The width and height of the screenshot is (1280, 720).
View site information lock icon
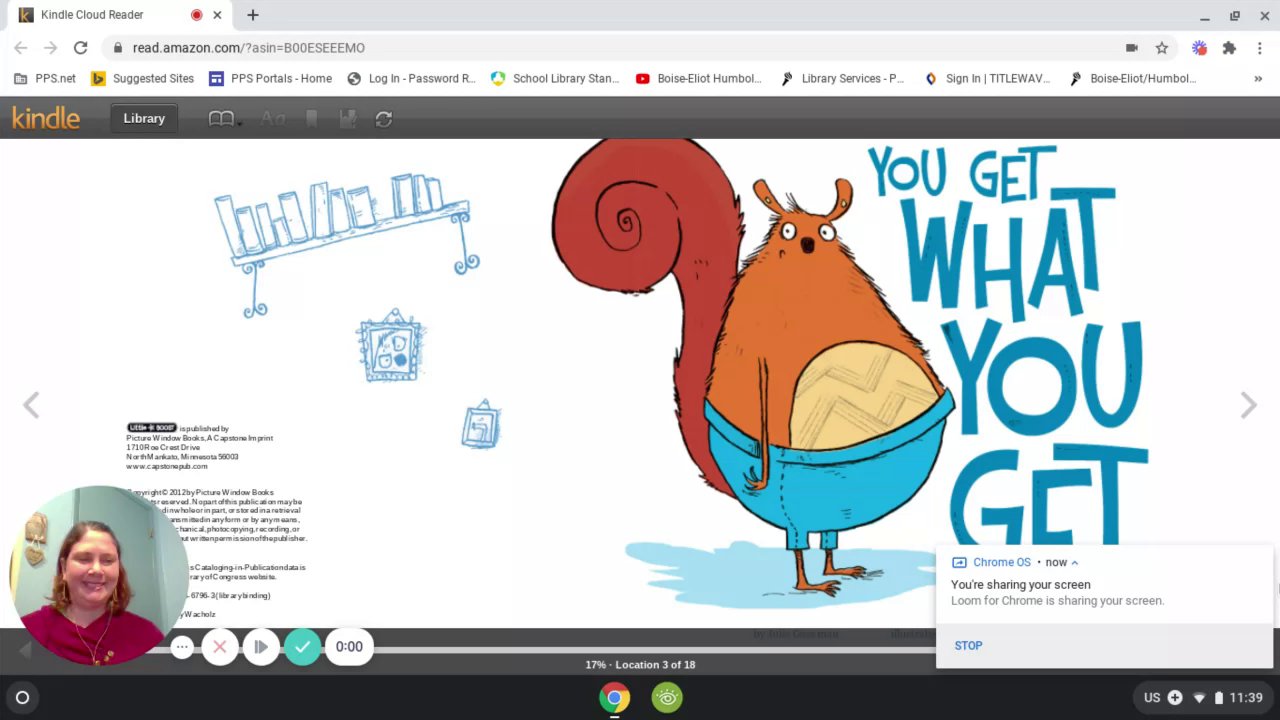click(x=117, y=47)
